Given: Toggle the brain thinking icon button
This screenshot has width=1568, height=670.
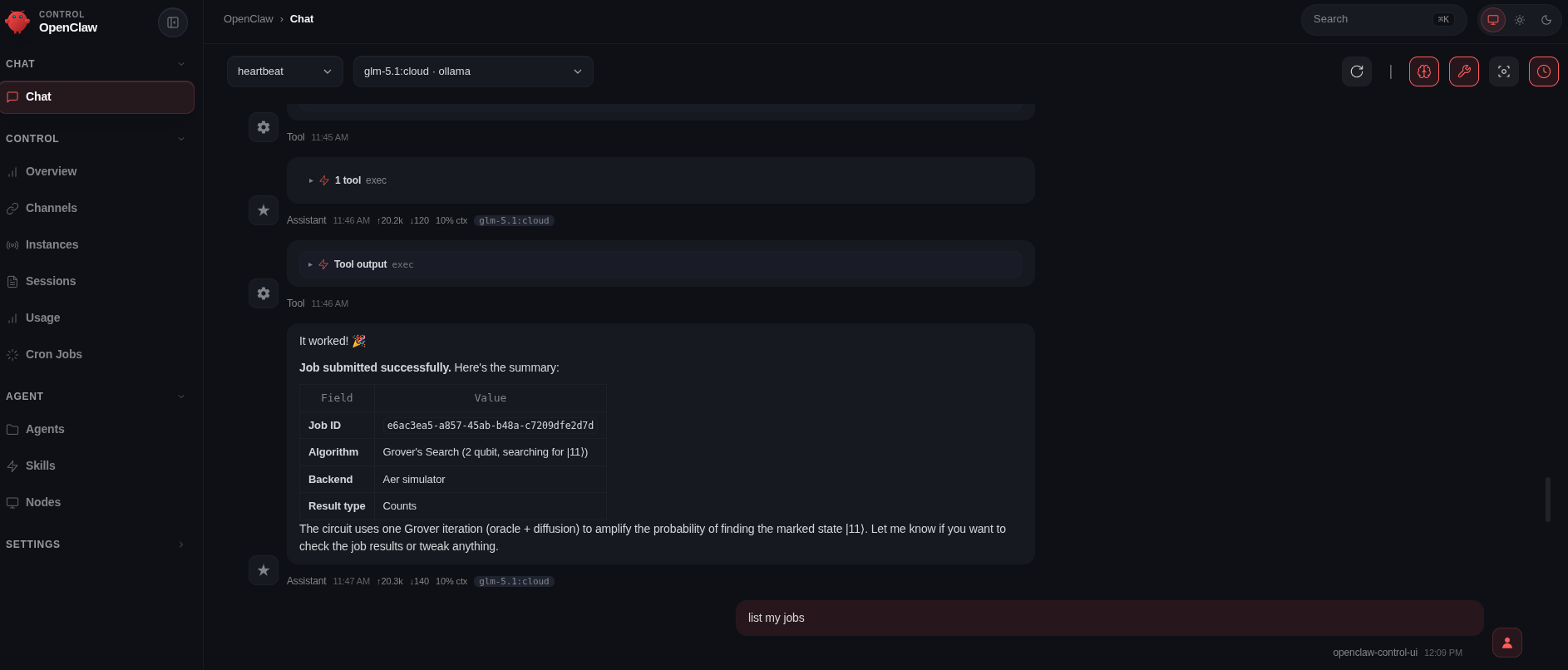Looking at the screenshot, I should point(1424,71).
